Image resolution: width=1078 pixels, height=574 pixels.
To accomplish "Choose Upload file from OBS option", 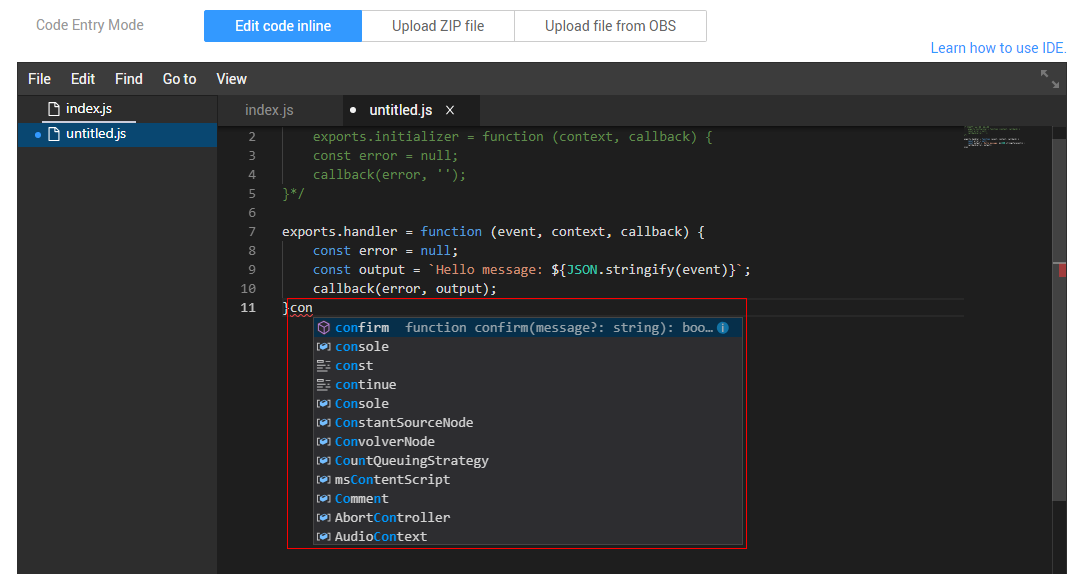I will click(610, 26).
